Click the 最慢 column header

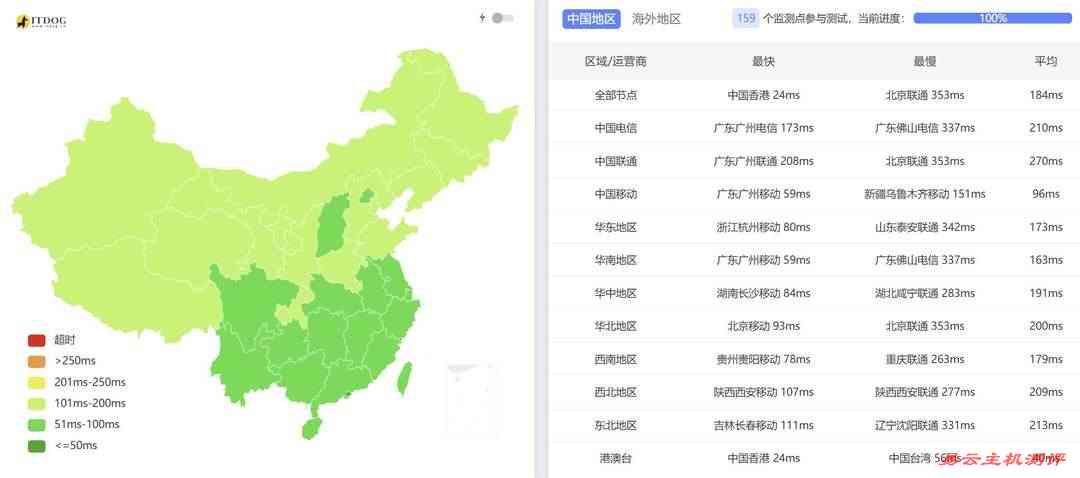coord(924,61)
